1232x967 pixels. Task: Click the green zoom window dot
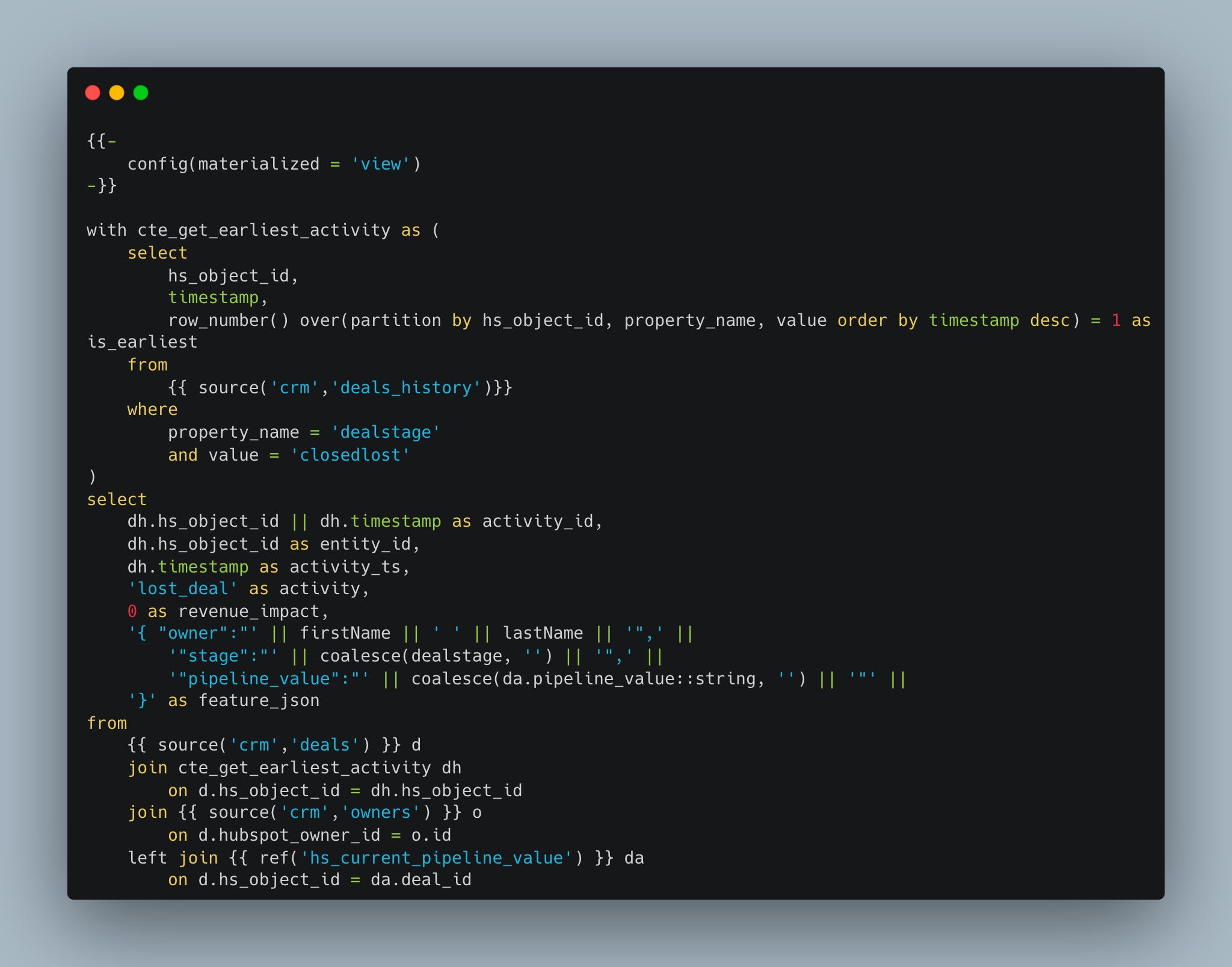click(140, 93)
